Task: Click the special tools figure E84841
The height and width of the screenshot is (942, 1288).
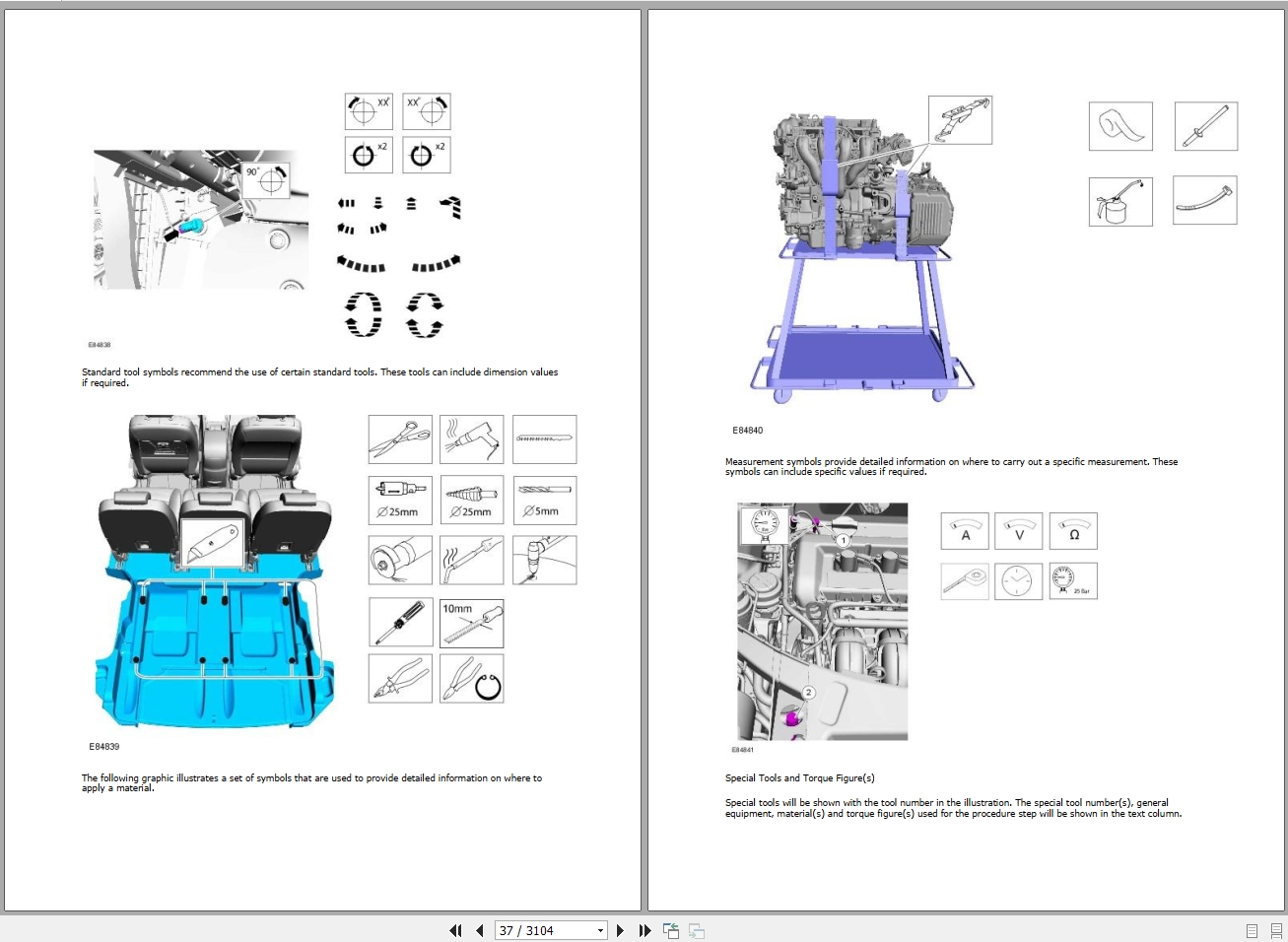Action: (x=821, y=621)
